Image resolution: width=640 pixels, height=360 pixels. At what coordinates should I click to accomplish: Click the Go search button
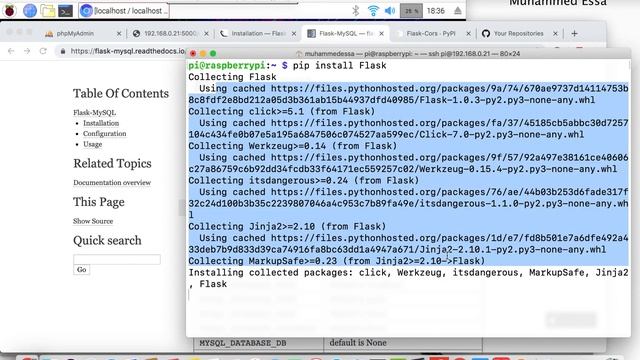[82, 269]
